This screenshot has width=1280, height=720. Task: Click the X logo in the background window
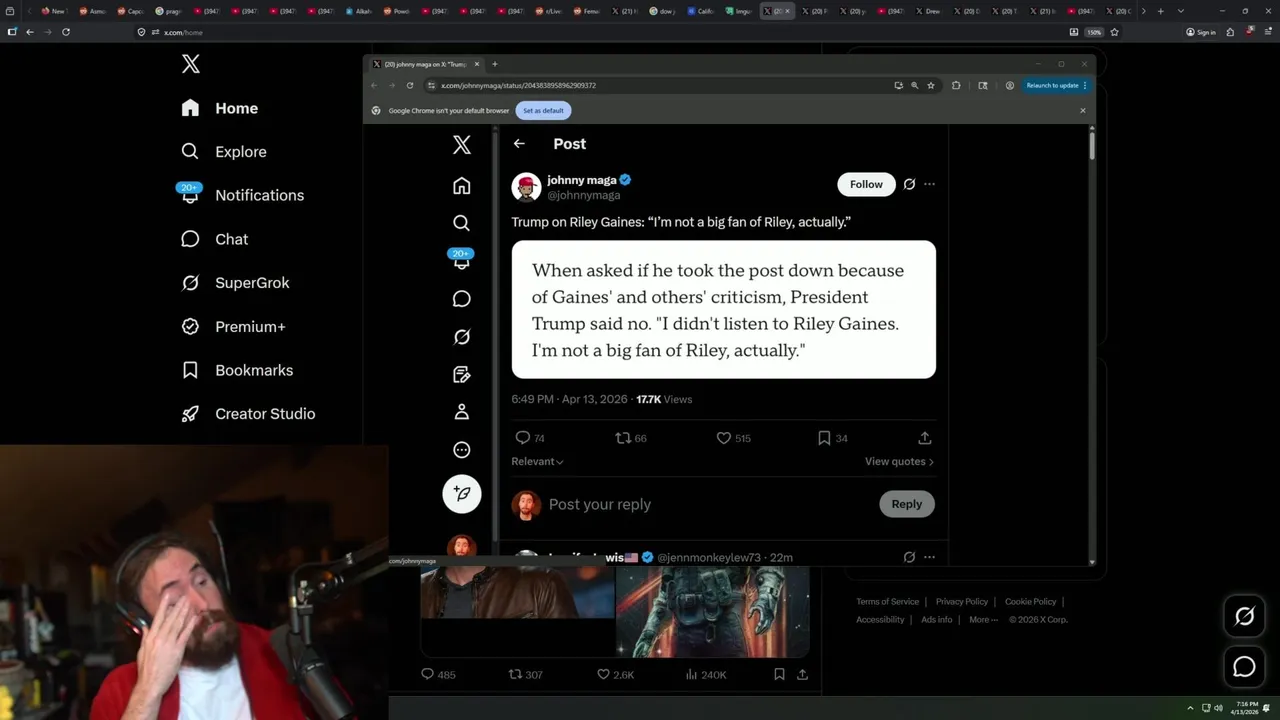pos(191,64)
